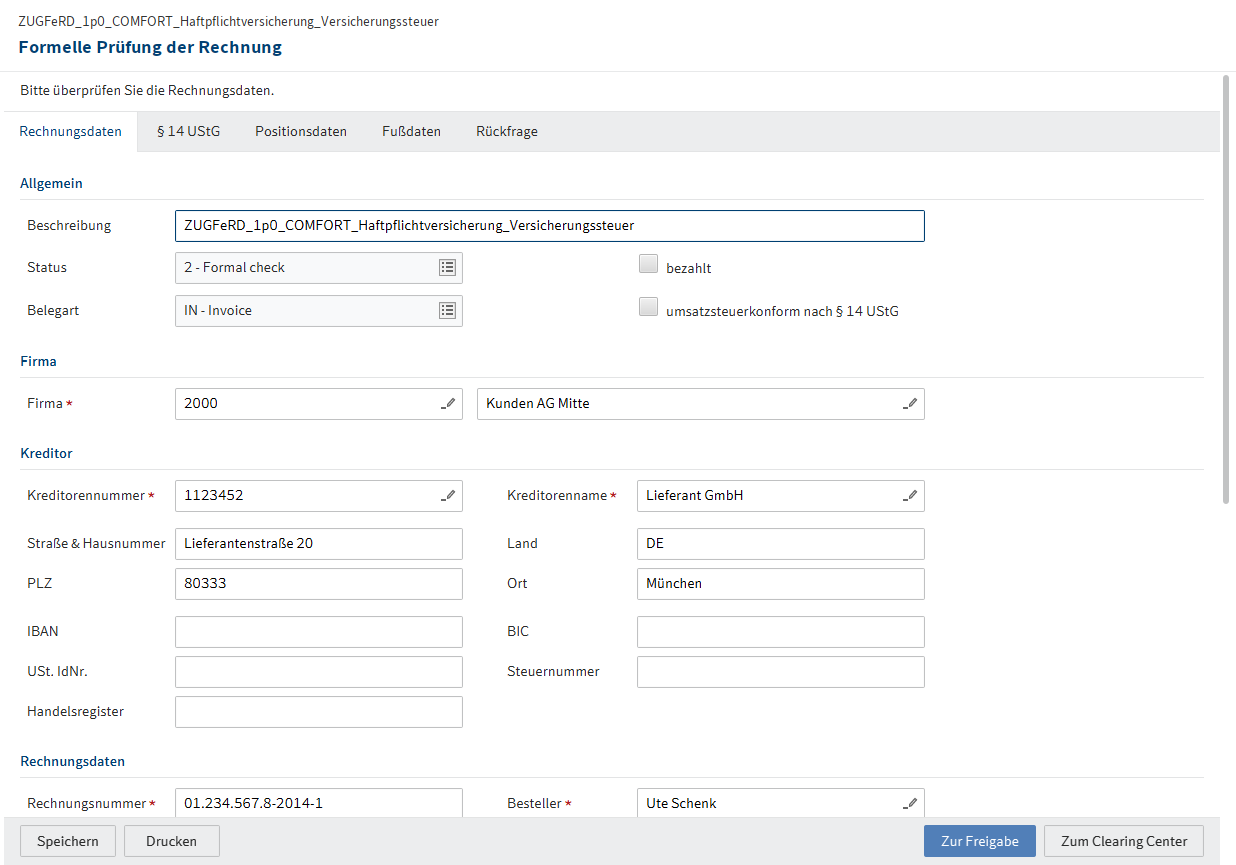The height and width of the screenshot is (865, 1236).
Task: Click the Drucken button
Action: (172, 841)
